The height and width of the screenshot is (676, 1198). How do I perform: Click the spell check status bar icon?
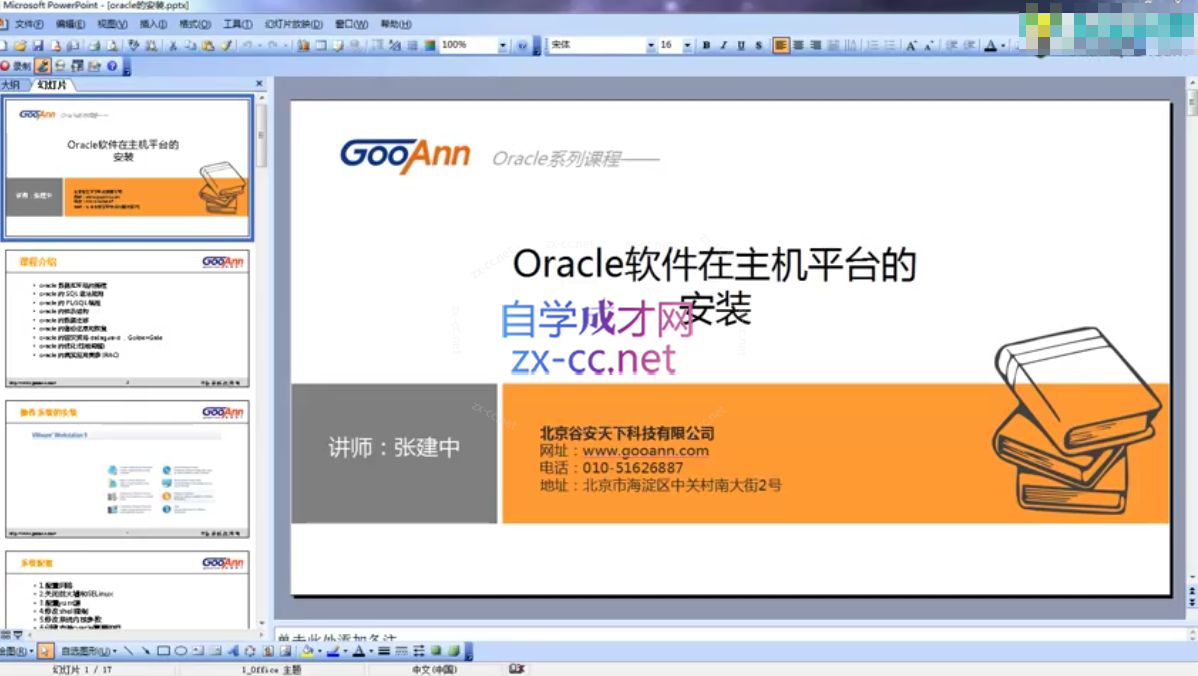[x=516, y=669]
